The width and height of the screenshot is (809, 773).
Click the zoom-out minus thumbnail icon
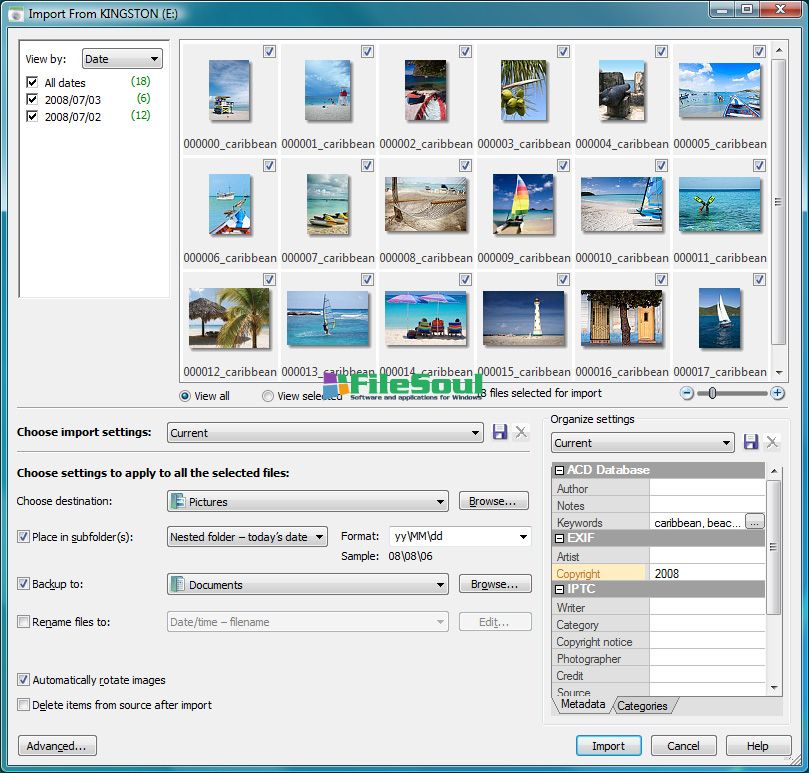687,393
